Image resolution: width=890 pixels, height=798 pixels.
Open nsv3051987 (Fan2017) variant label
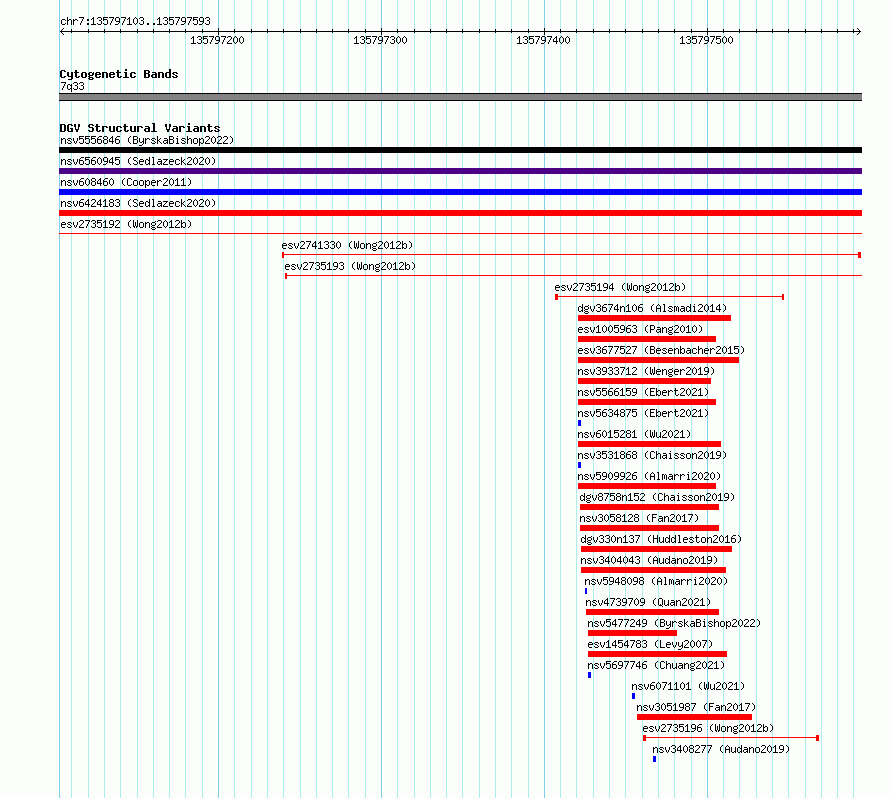(x=696, y=707)
